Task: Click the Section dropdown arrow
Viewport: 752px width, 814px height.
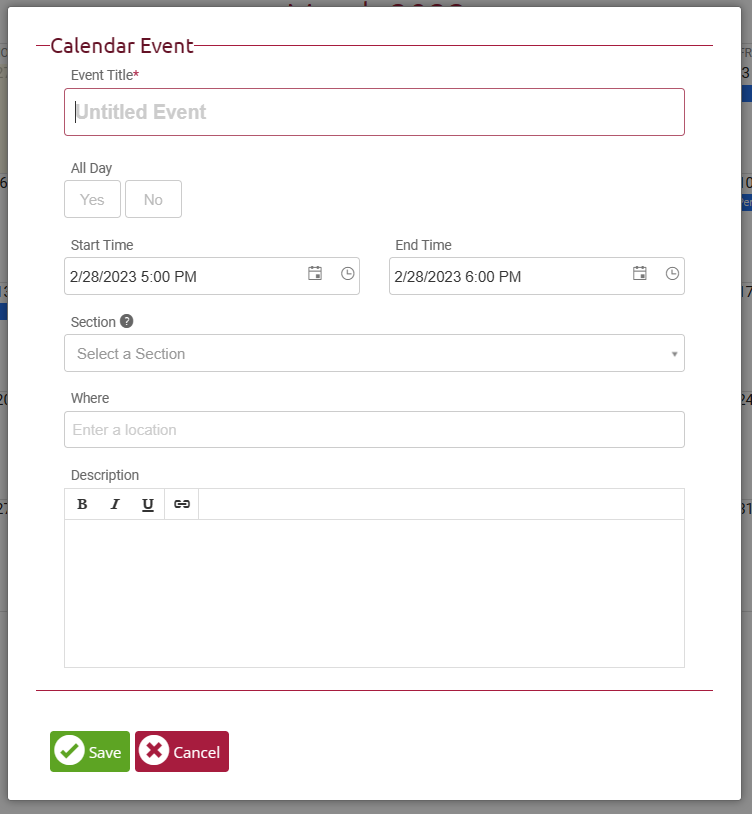Action: tap(674, 354)
